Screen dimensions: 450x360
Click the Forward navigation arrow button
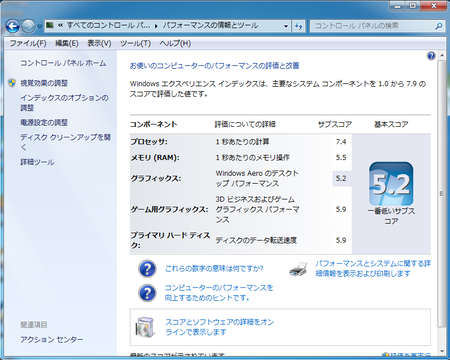(29, 26)
